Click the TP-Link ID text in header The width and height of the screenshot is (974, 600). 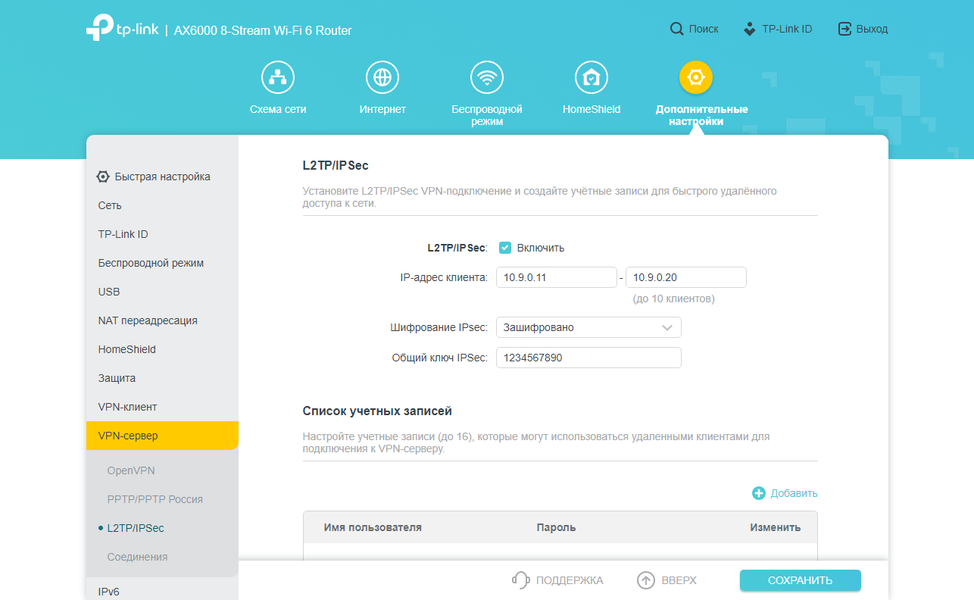click(787, 29)
